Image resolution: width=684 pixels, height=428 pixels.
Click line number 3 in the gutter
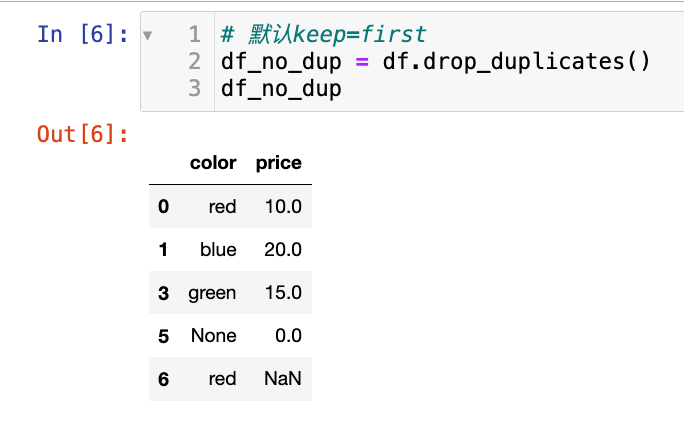tap(194, 89)
